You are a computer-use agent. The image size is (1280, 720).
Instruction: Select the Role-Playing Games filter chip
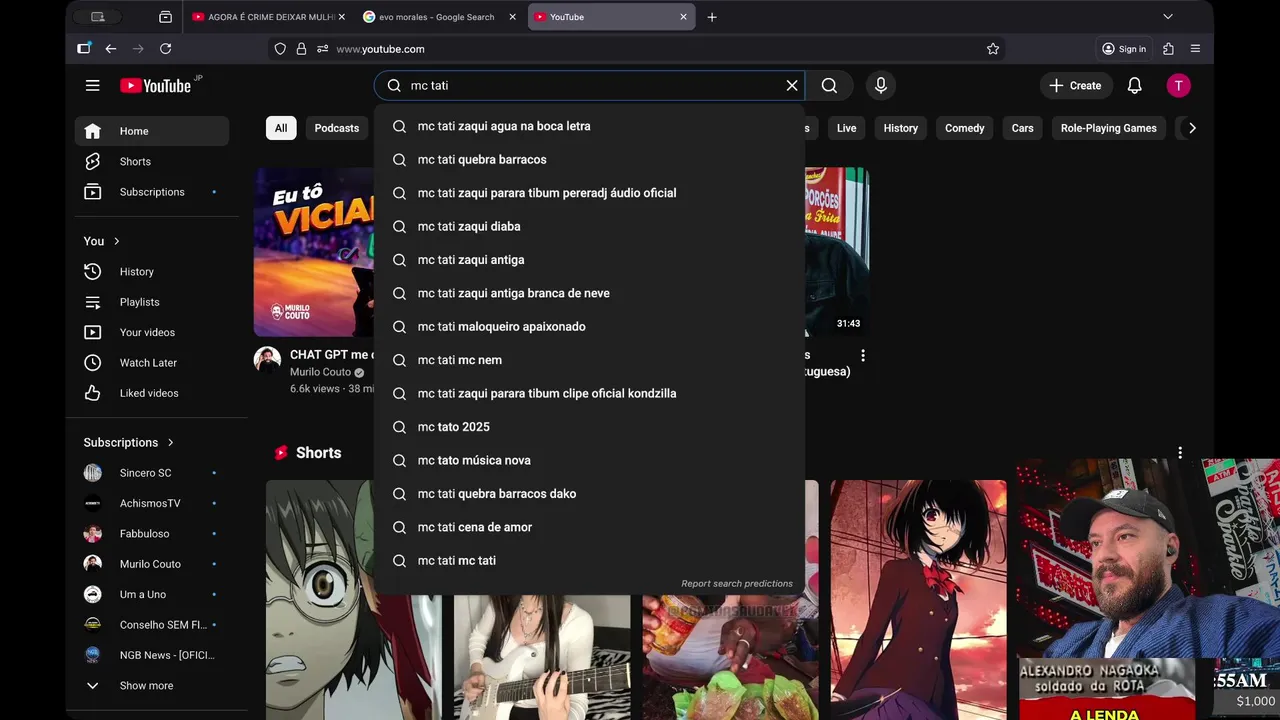click(x=1108, y=128)
